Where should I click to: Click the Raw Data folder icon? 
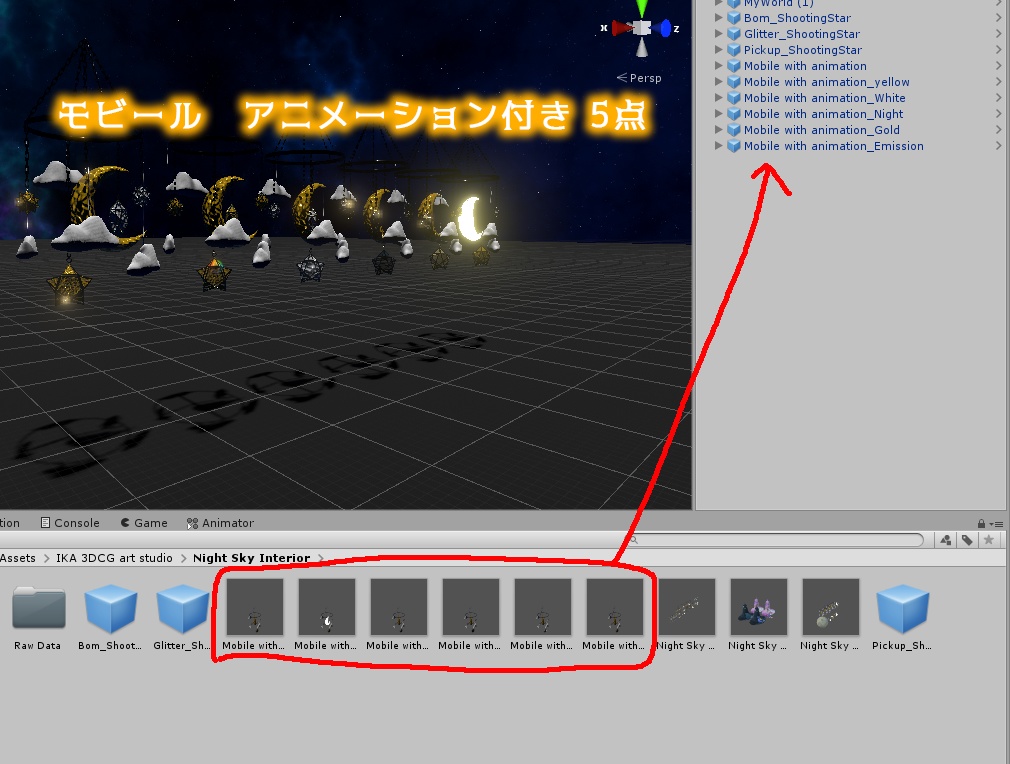click(37, 606)
